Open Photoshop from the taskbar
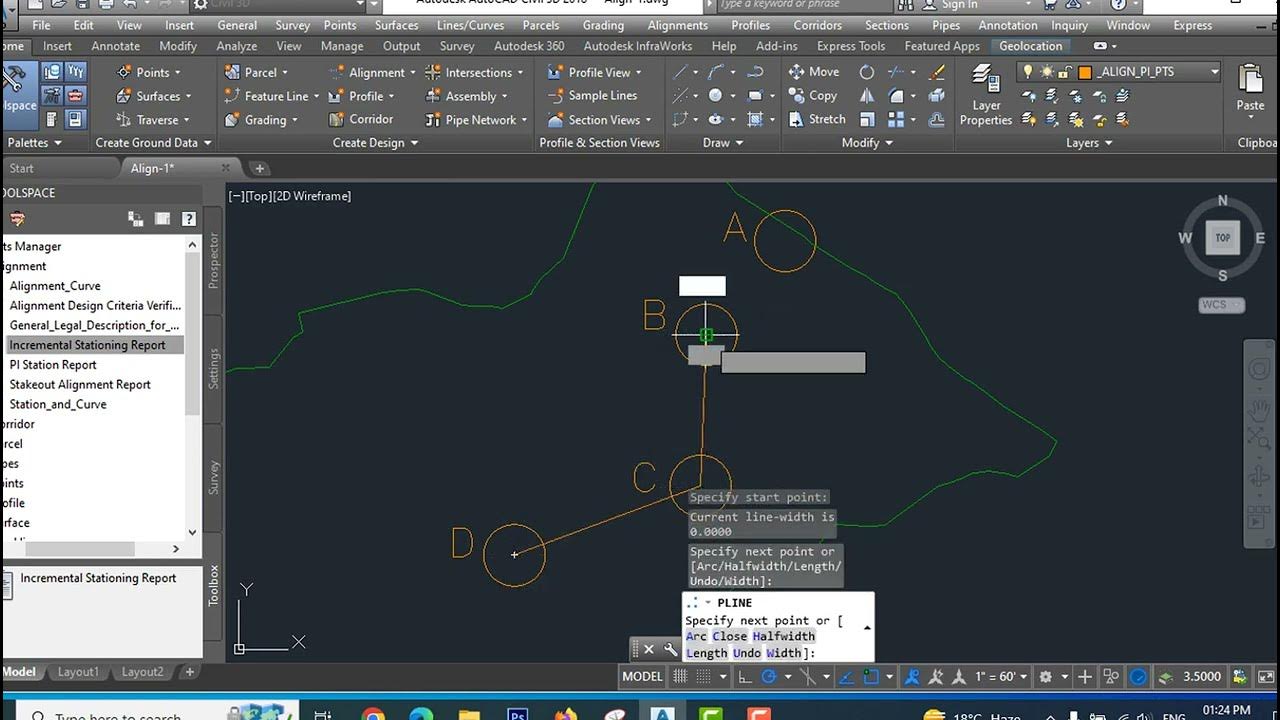Image resolution: width=1280 pixels, height=720 pixels. coord(518,714)
